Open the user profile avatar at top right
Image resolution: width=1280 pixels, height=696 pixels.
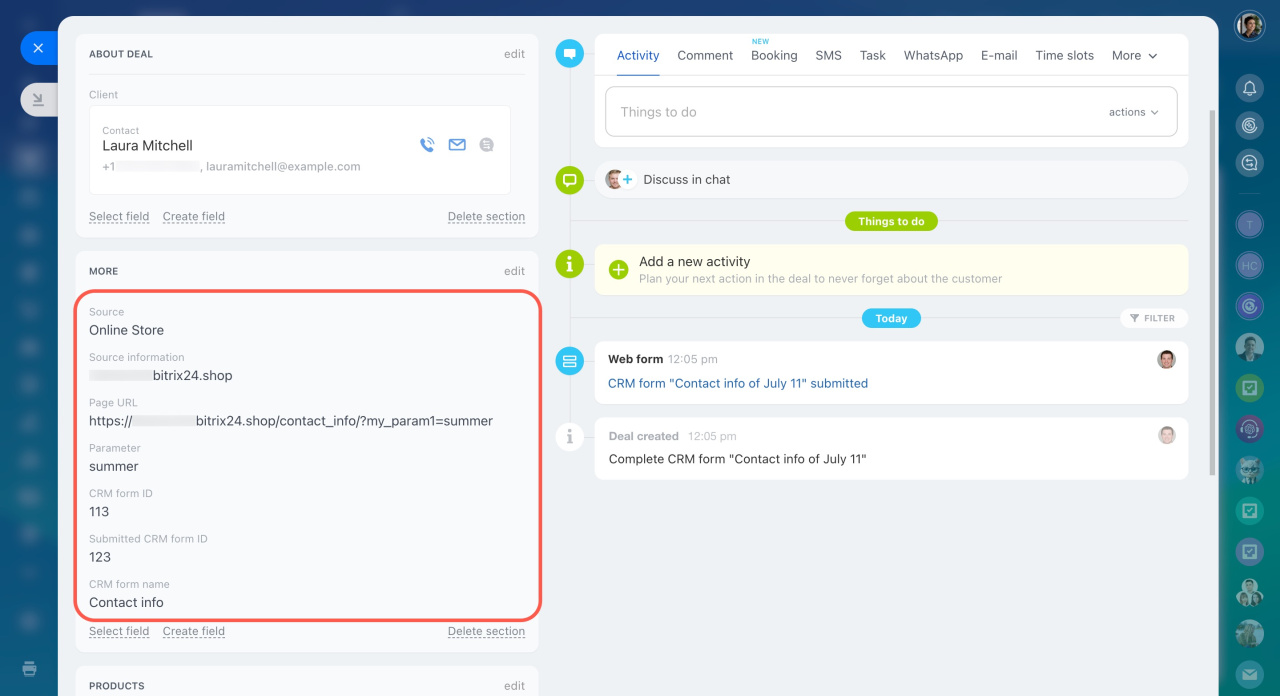point(1250,26)
